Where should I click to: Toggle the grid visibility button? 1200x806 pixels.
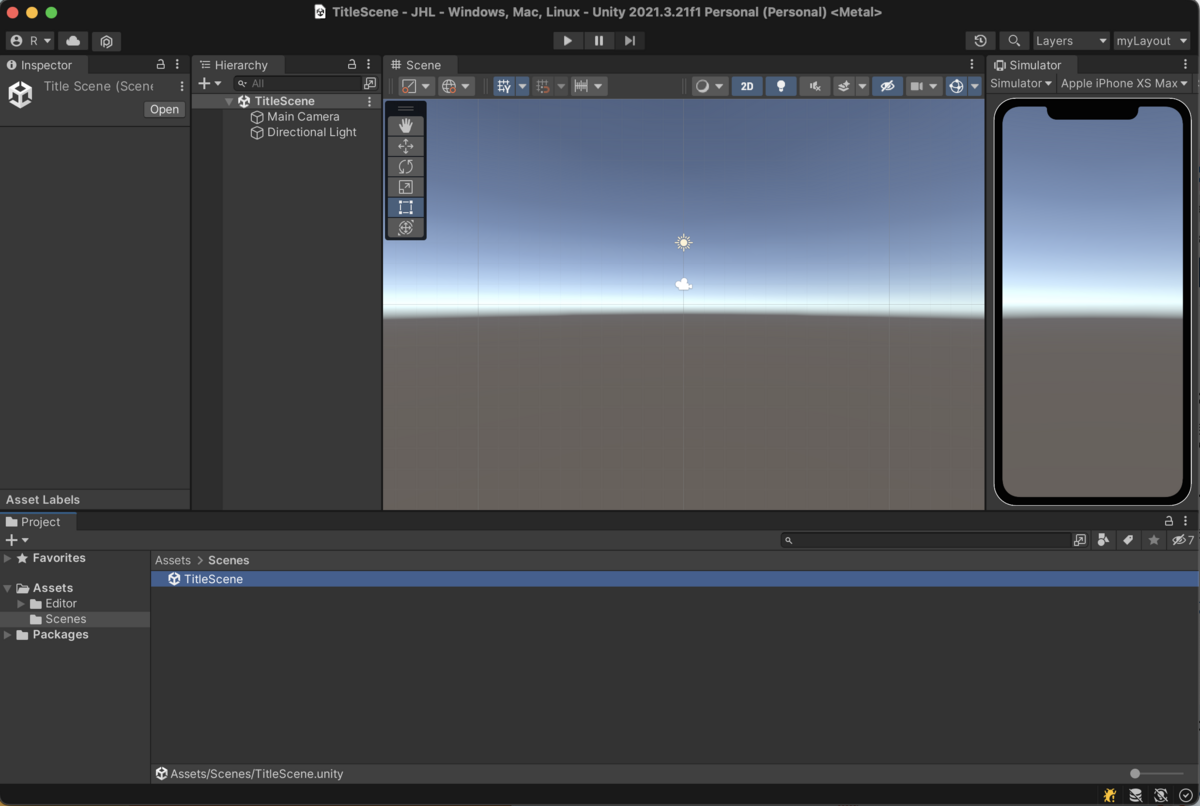click(504, 86)
